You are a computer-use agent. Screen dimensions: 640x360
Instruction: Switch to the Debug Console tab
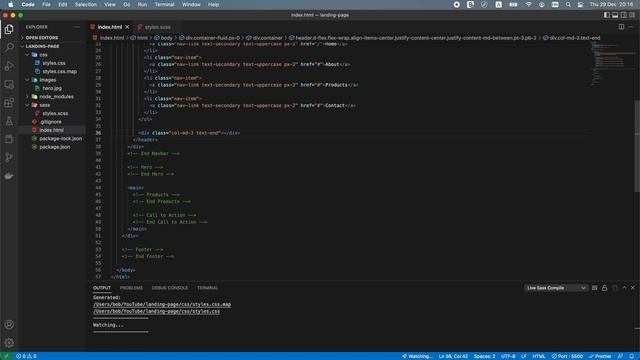pos(170,288)
